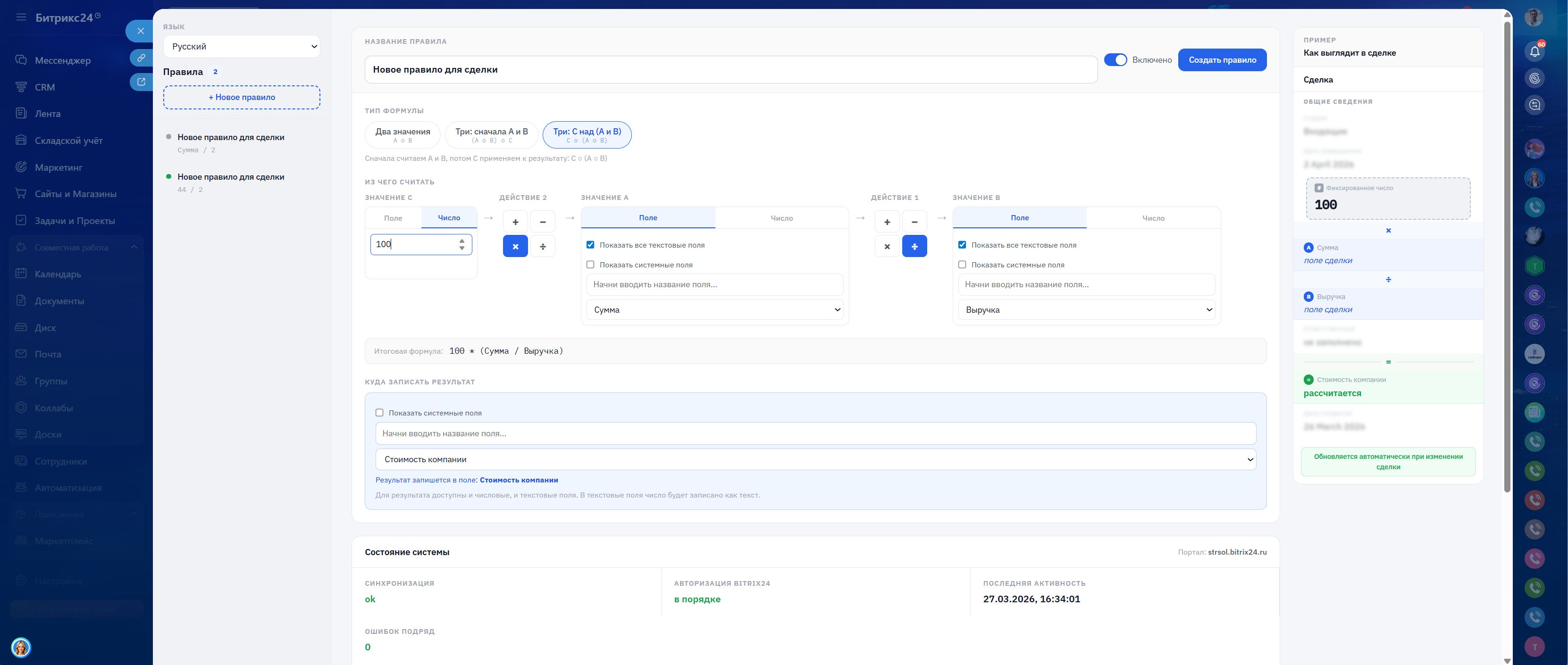Viewport: 1568px width, 665px height.
Task: Click the open in new window icon
Action: [141, 82]
